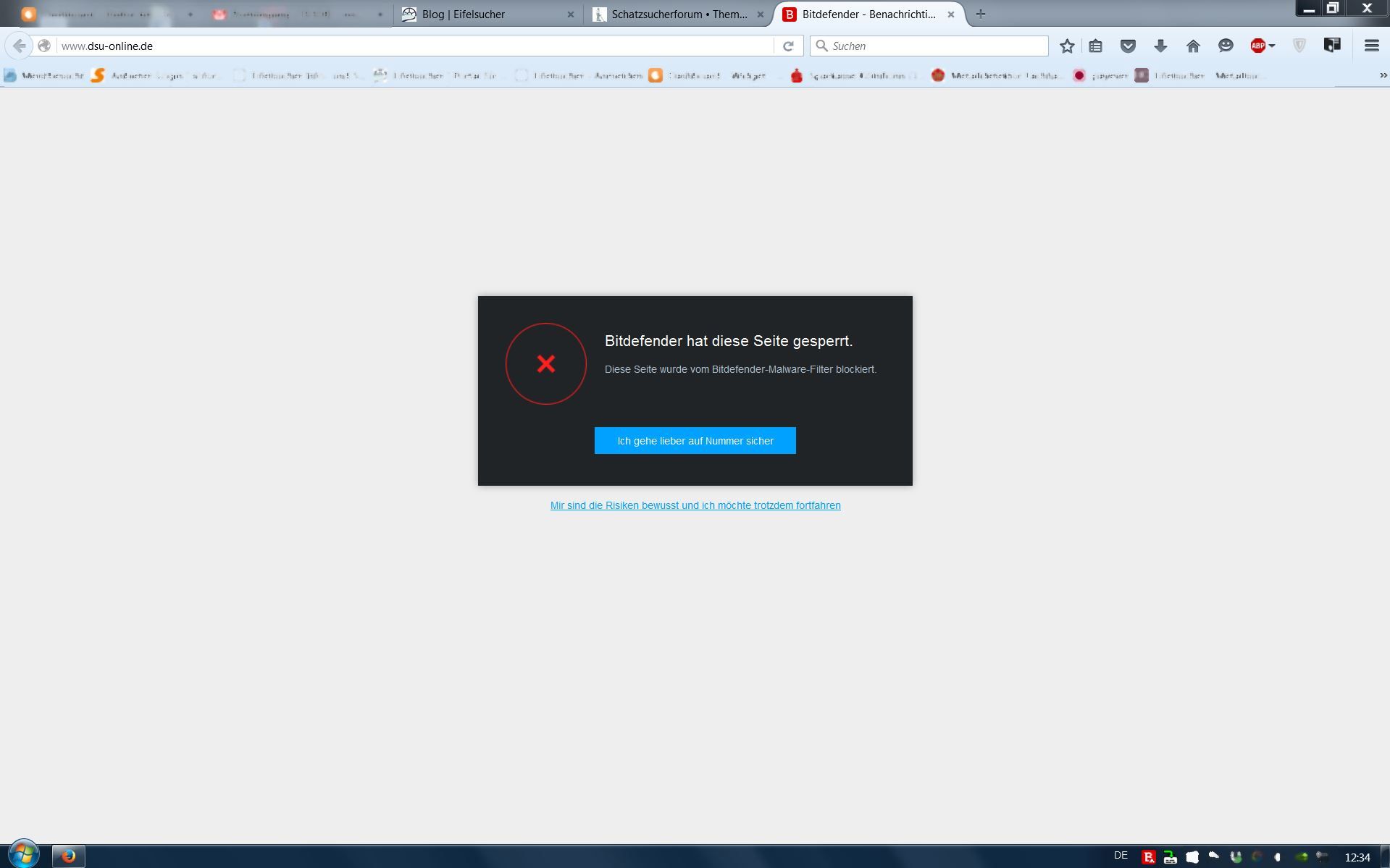Open the downloads arrow icon
This screenshot has height=868, width=1390.
point(1160,46)
